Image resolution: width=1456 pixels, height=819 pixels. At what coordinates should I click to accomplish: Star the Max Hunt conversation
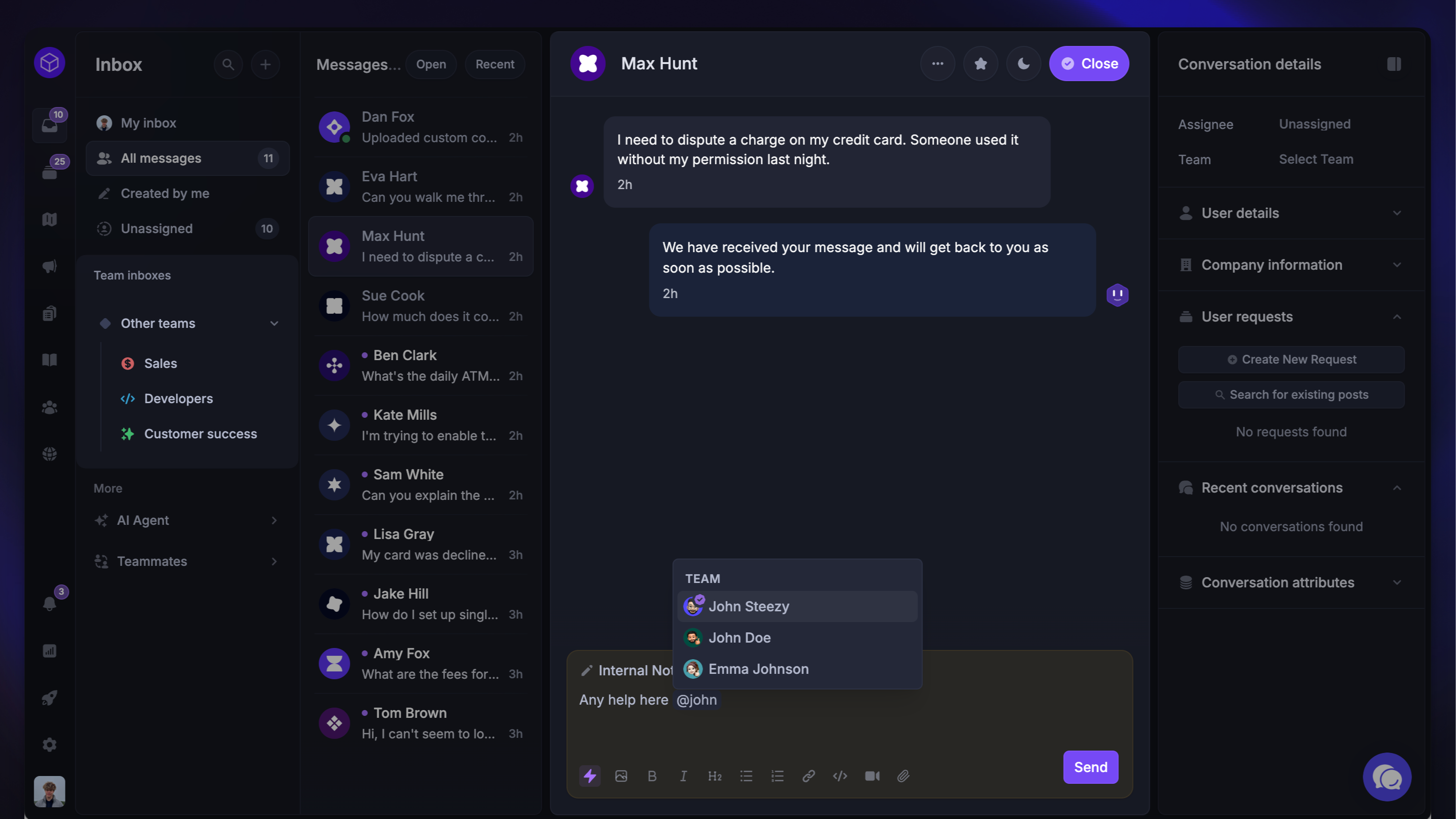[x=981, y=64]
